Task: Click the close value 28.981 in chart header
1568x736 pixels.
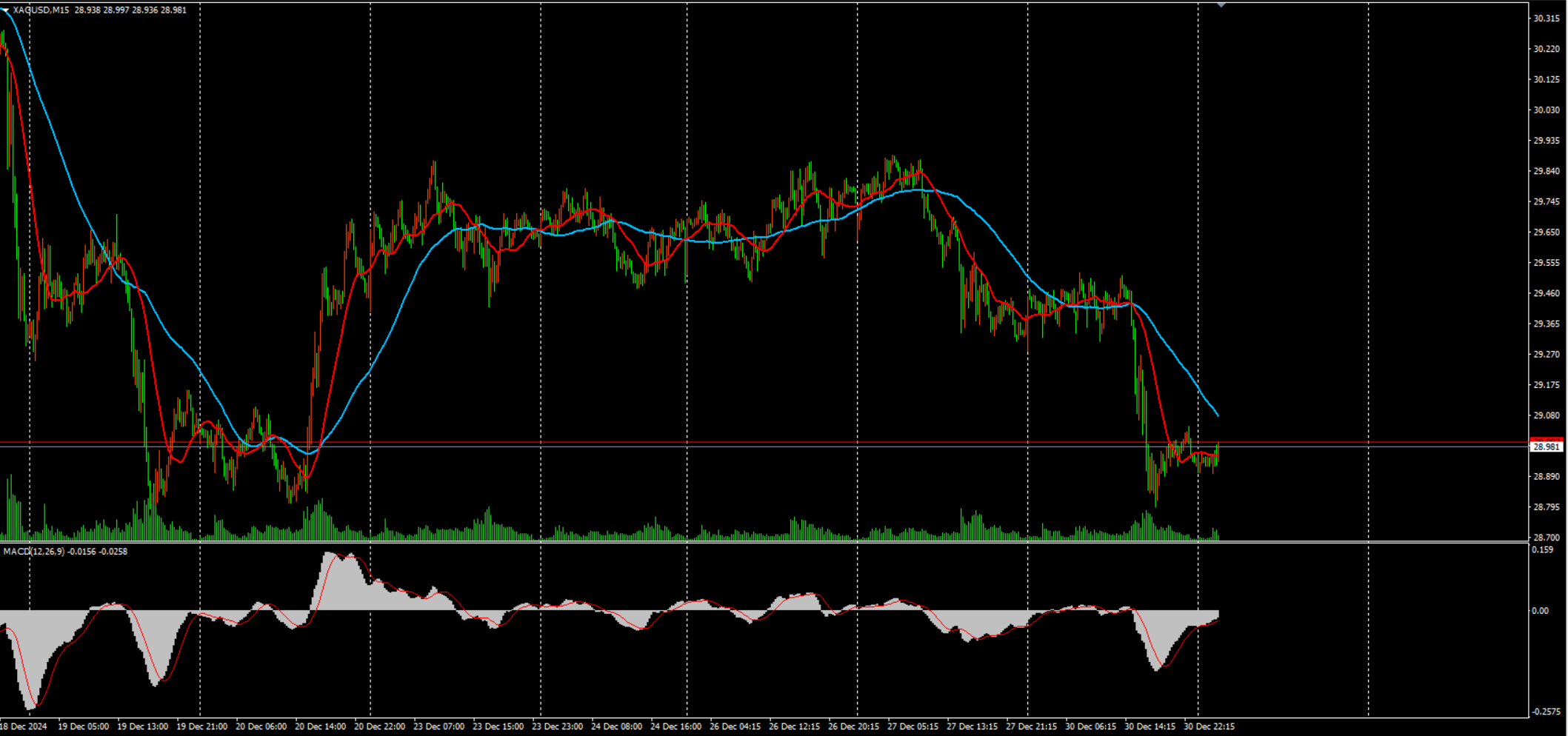Action: [174, 10]
